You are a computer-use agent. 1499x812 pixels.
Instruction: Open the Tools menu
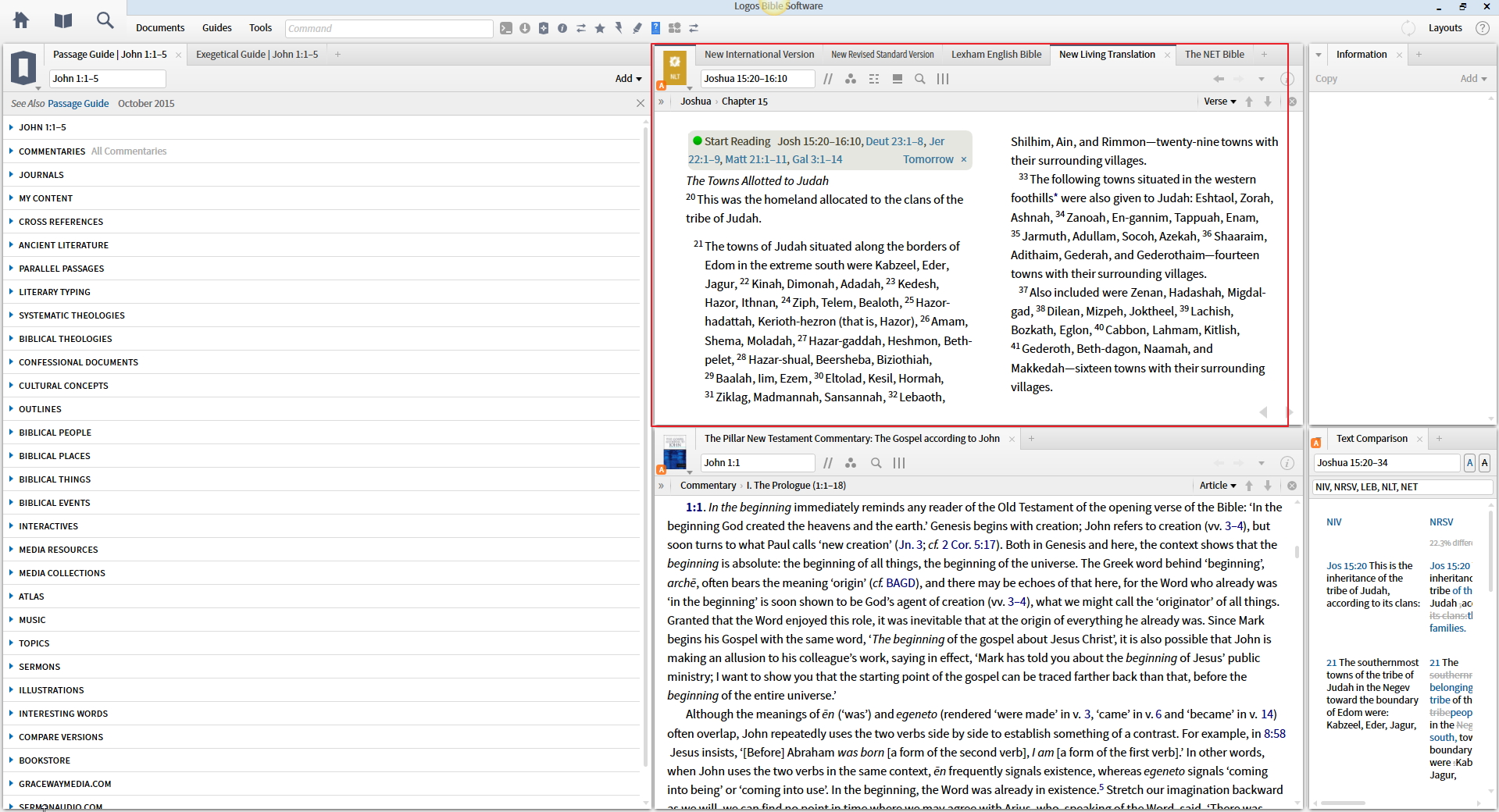(x=260, y=28)
